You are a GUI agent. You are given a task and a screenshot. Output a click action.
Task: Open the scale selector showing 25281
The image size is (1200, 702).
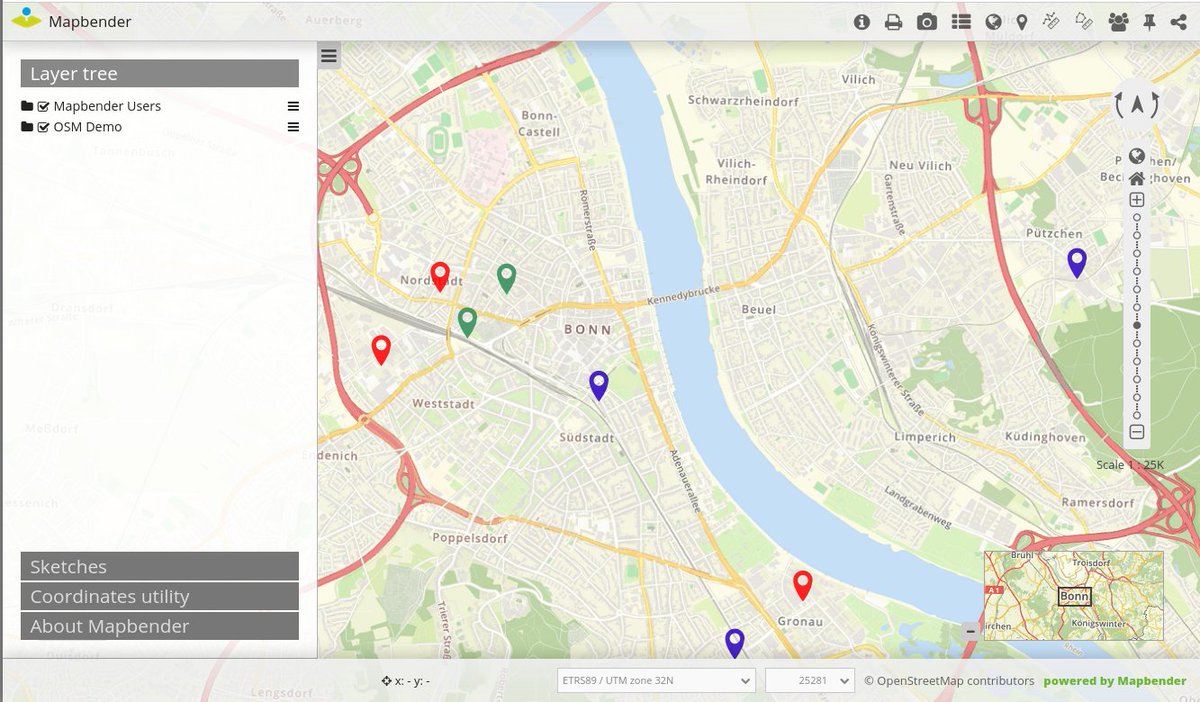(x=810, y=681)
